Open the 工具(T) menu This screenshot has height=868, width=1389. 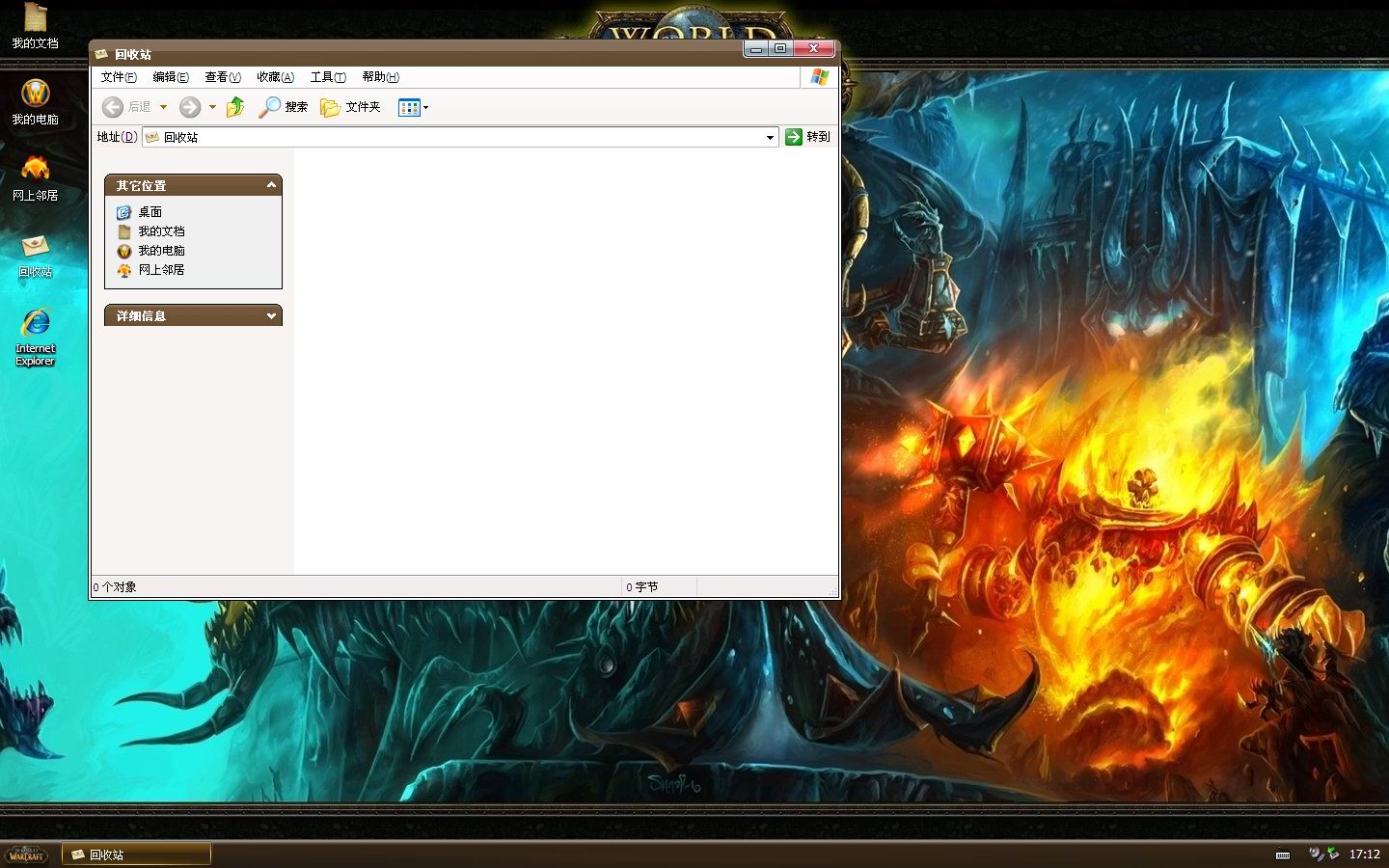(328, 77)
